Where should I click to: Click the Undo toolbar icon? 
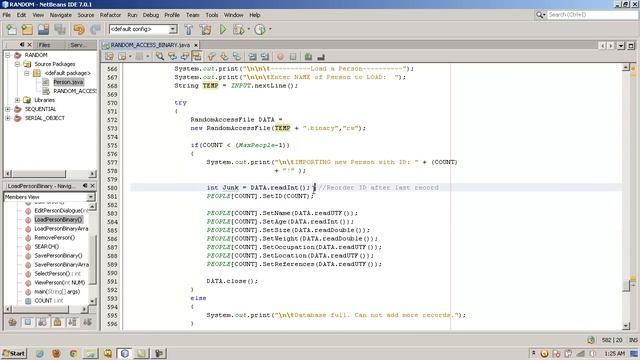(x=79, y=29)
